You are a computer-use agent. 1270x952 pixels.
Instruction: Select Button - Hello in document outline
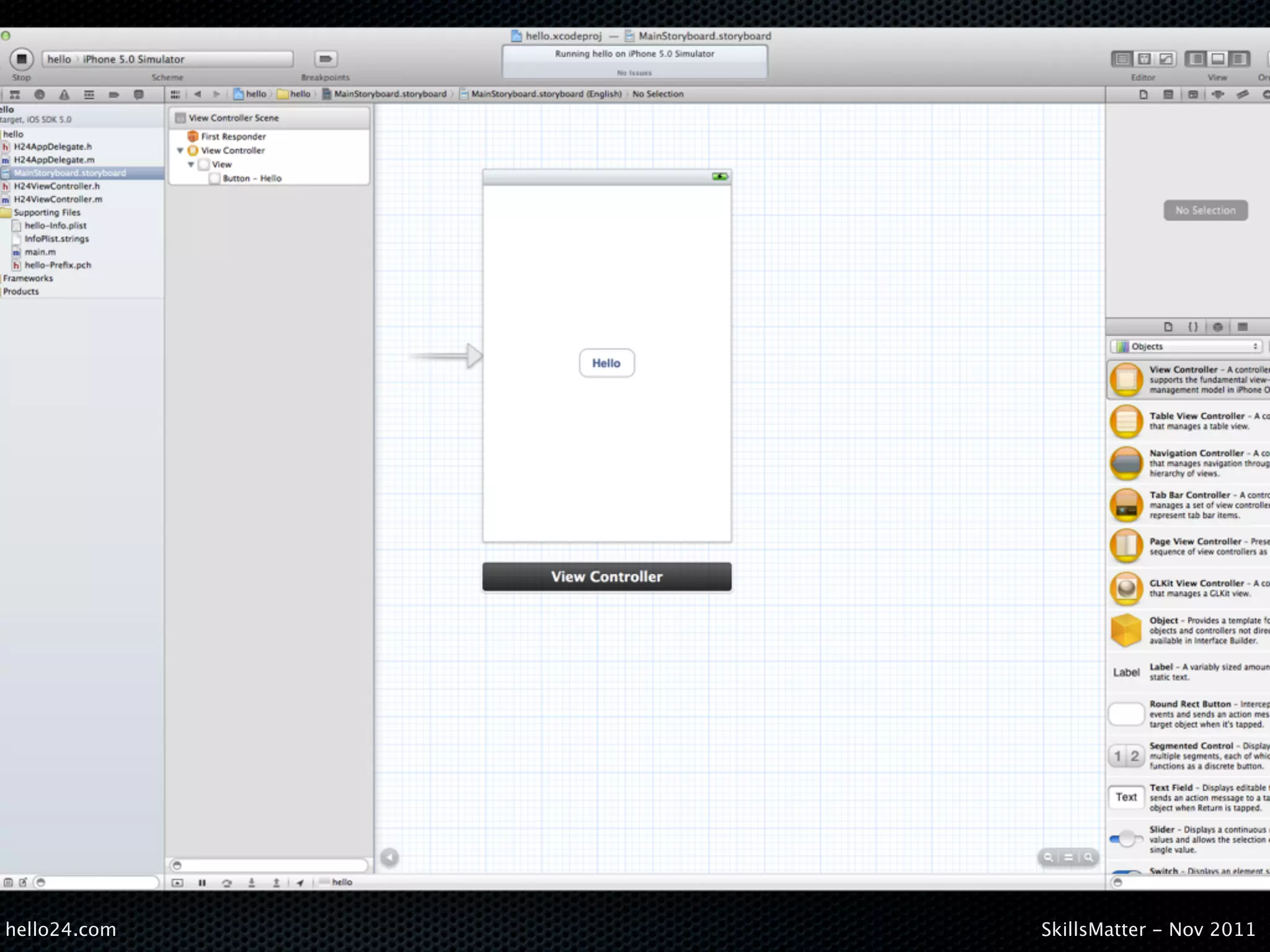(x=252, y=178)
